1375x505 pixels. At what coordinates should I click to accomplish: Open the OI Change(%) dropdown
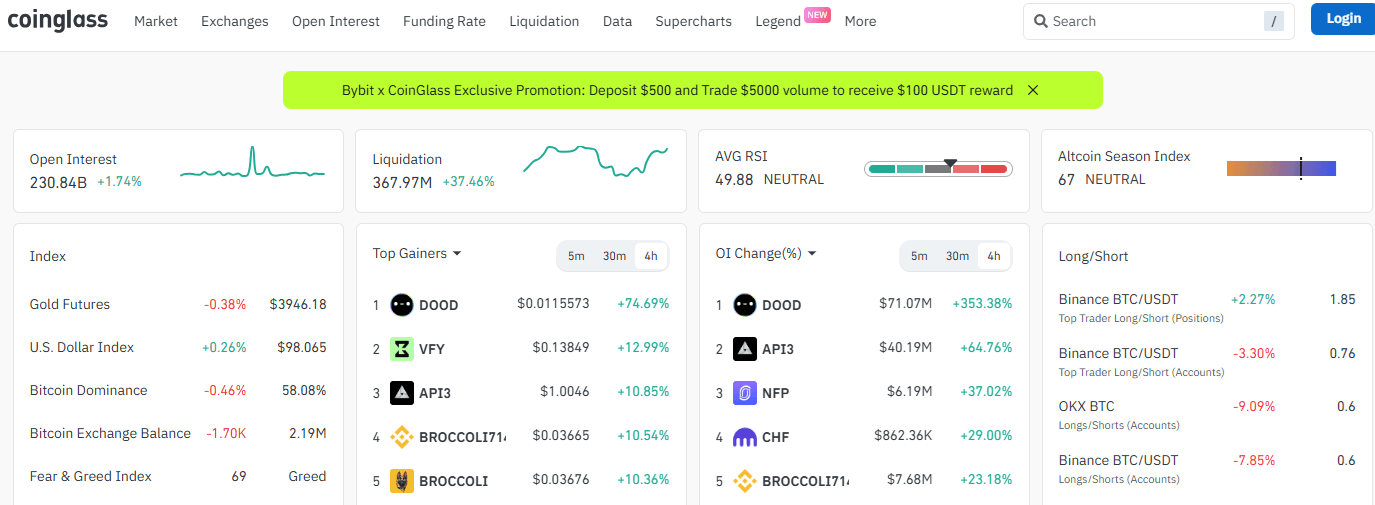pos(765,254)
